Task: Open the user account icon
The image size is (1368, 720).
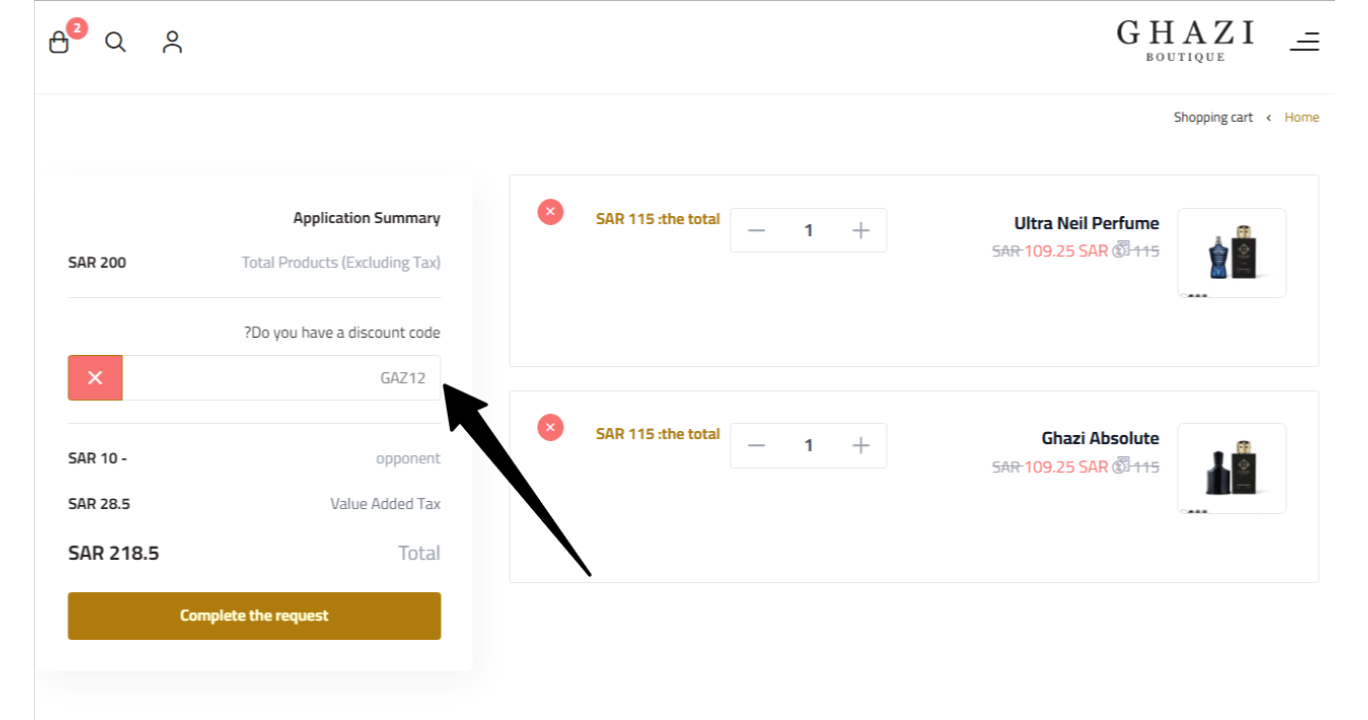Action: point(173,42)
